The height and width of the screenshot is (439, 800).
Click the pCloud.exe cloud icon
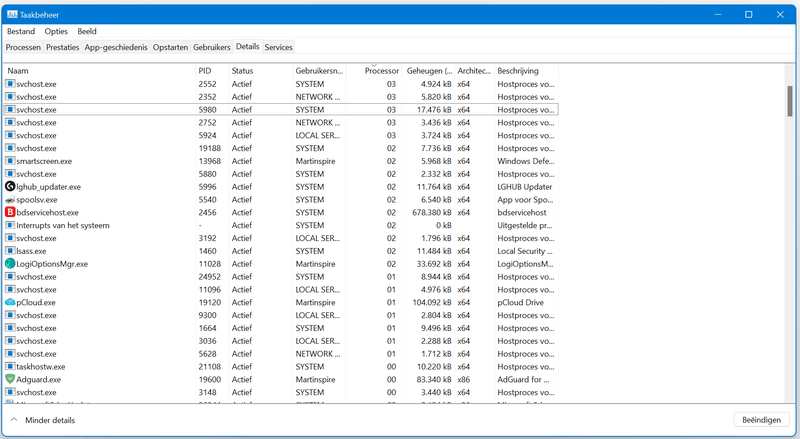click(10, 302)
